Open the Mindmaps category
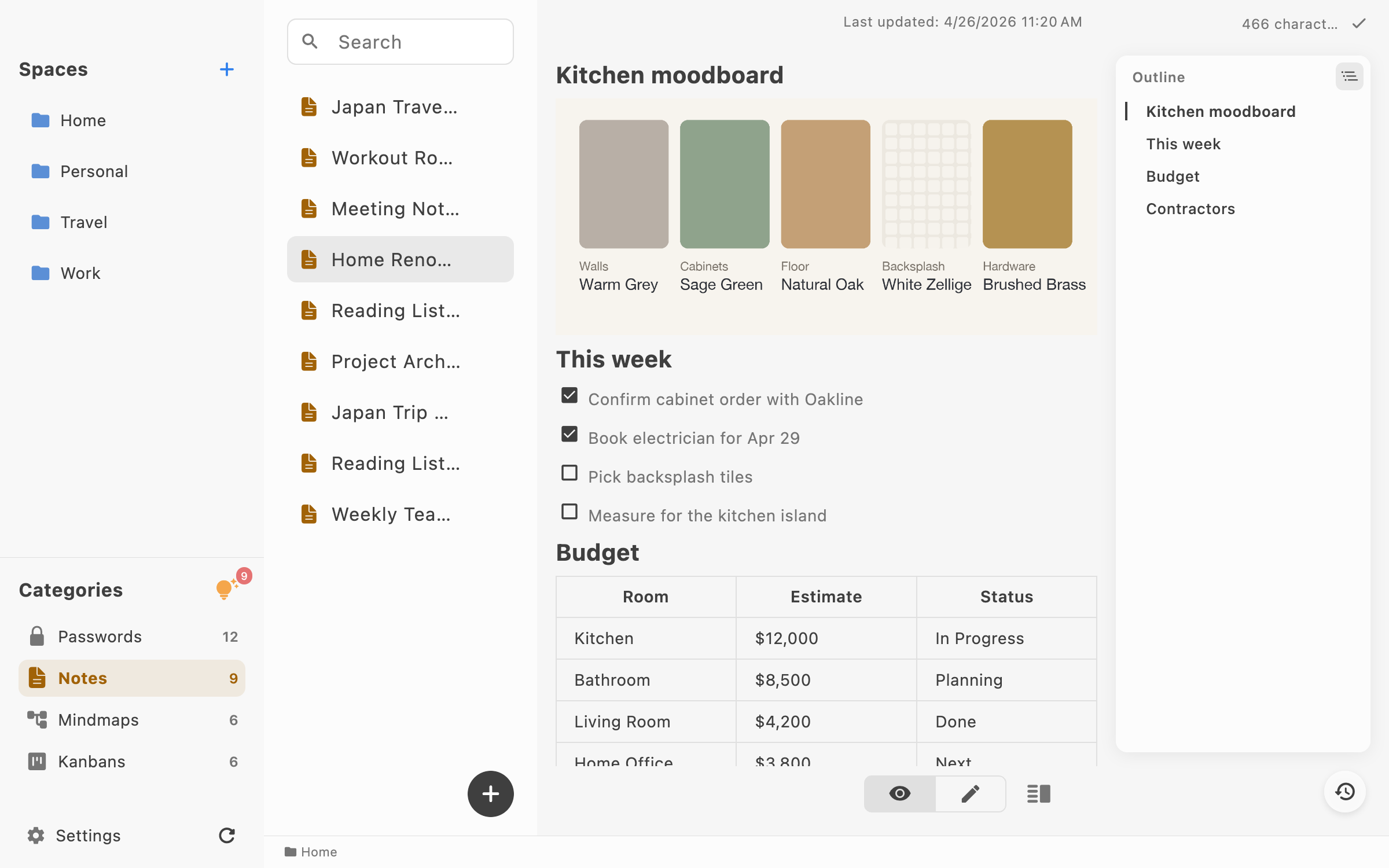The image size is (1389, 868). 132,720
